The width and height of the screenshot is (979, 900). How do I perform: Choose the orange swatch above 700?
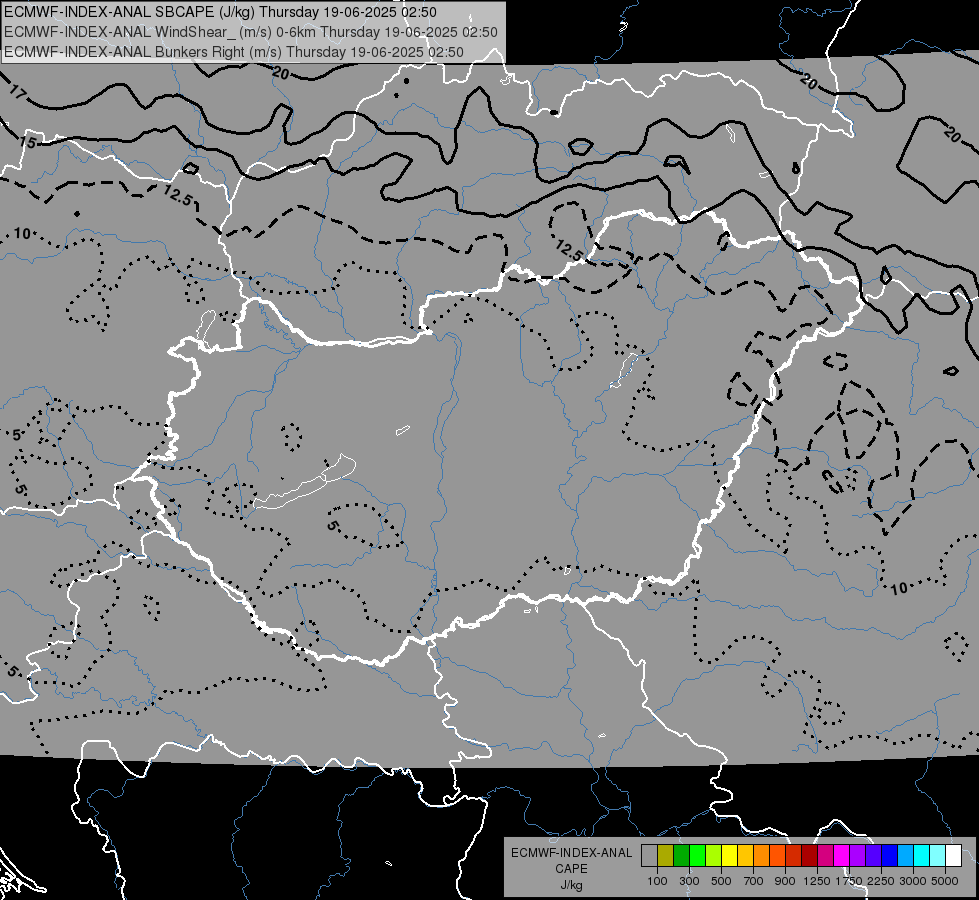coord(762,856)
